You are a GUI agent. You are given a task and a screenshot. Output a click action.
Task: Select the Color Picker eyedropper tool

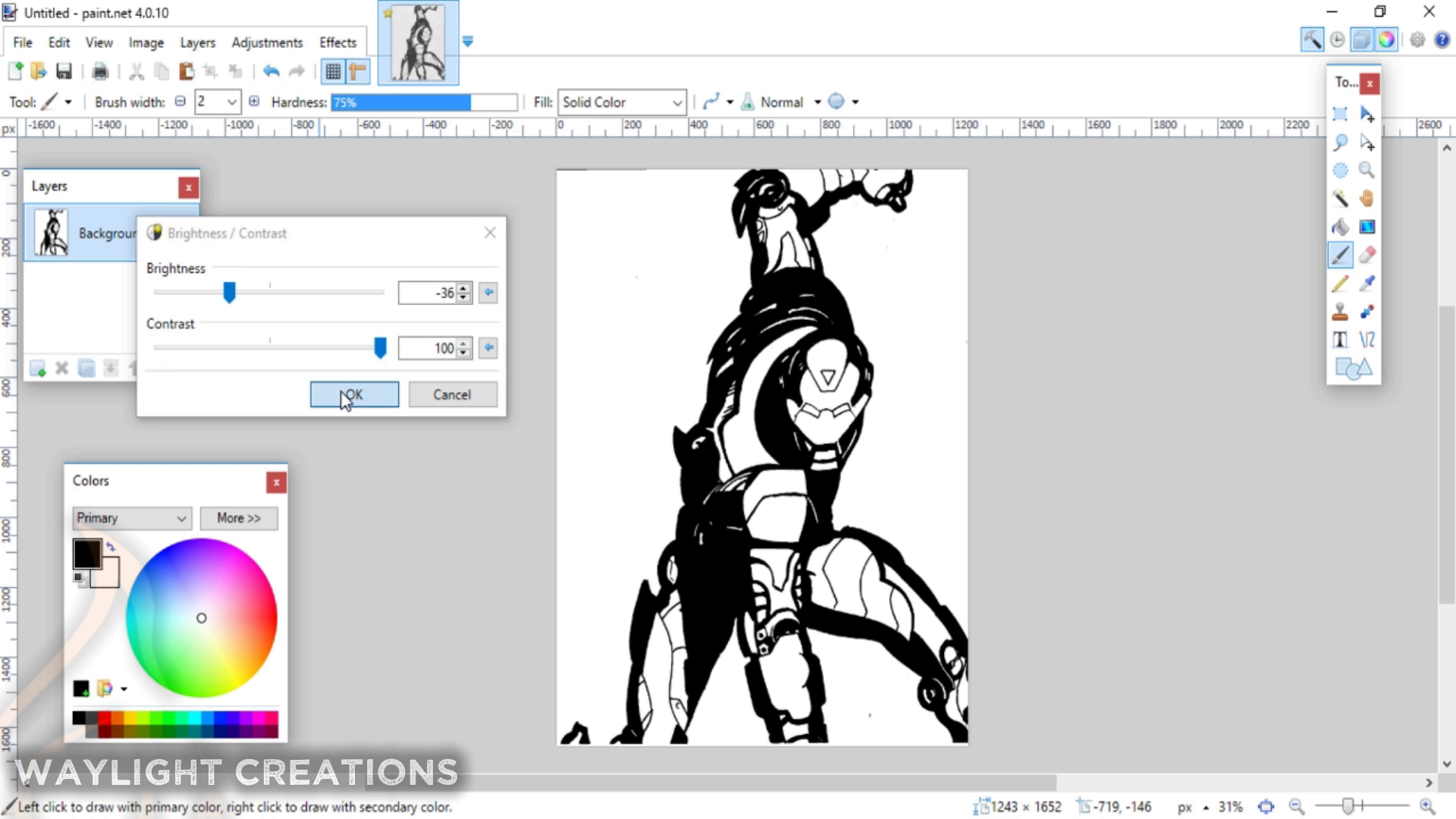(1367, 284)
